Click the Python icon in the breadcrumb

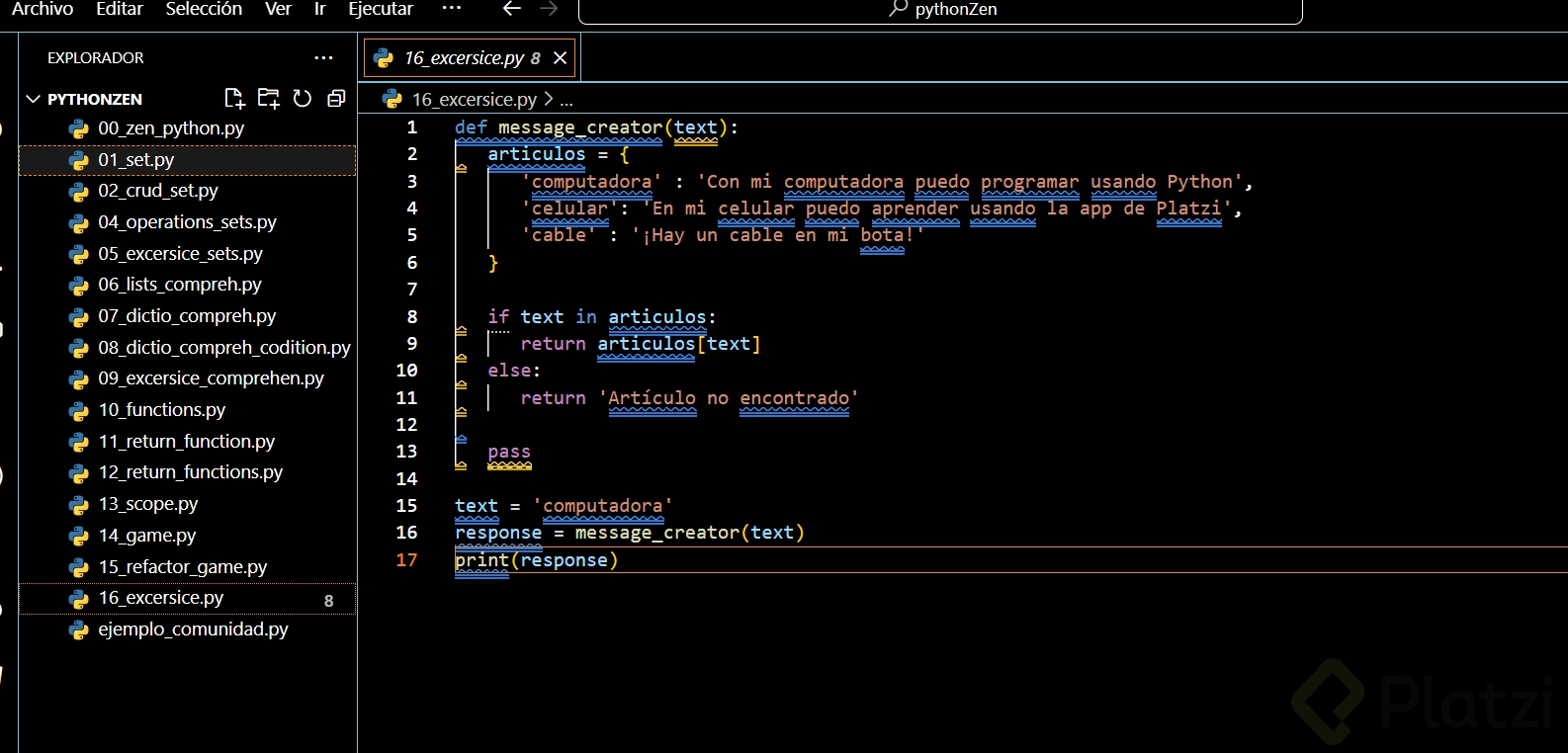[392, 99]
